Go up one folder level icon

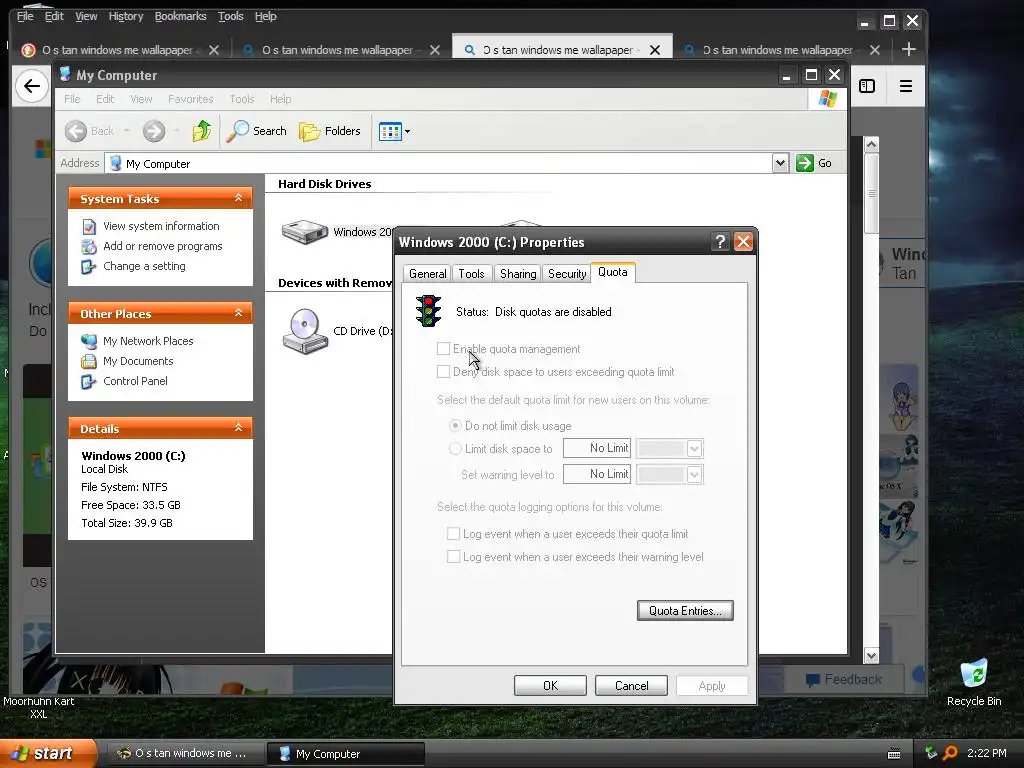pos(202,131)
